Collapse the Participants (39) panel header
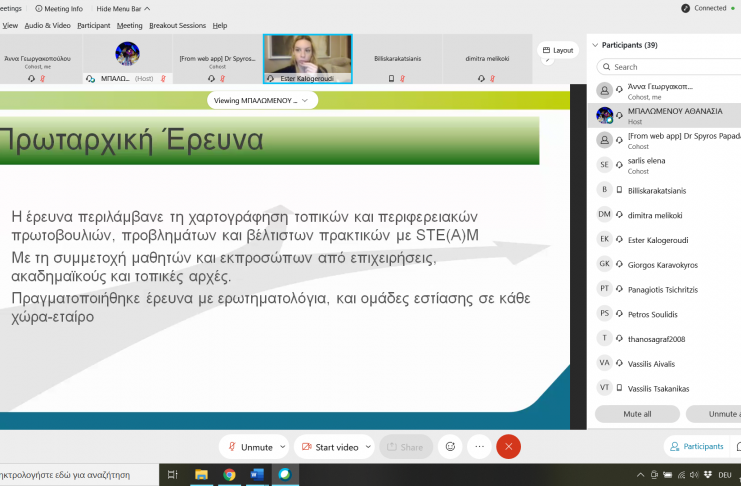Image resolution: width=741 pixels, height=486 pixels. 598,45
